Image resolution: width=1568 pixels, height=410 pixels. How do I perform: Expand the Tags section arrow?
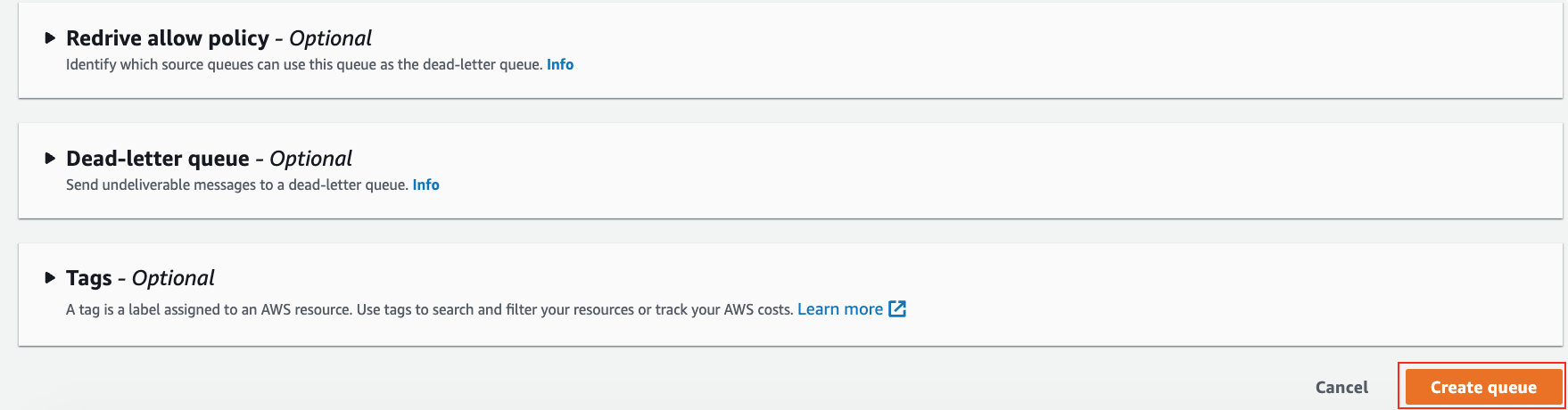[50, 278]
